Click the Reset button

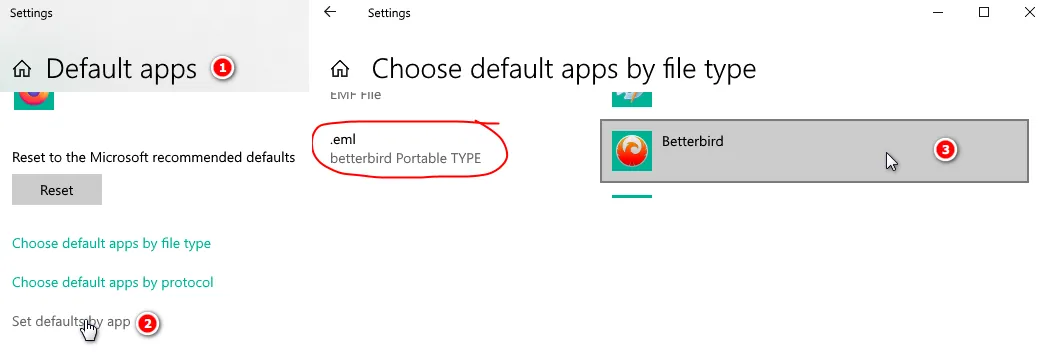[x=57, y=190]
